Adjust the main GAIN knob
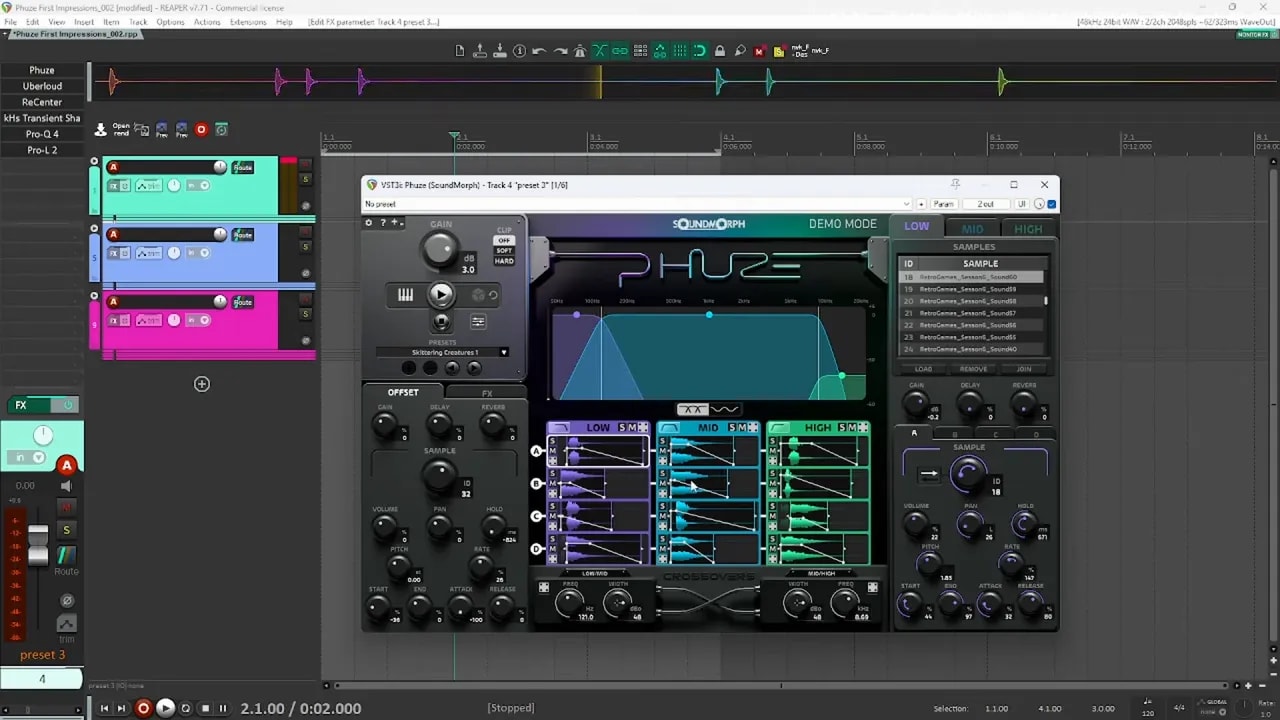Viewport: 1280px width, 720px height. point(441,251)
